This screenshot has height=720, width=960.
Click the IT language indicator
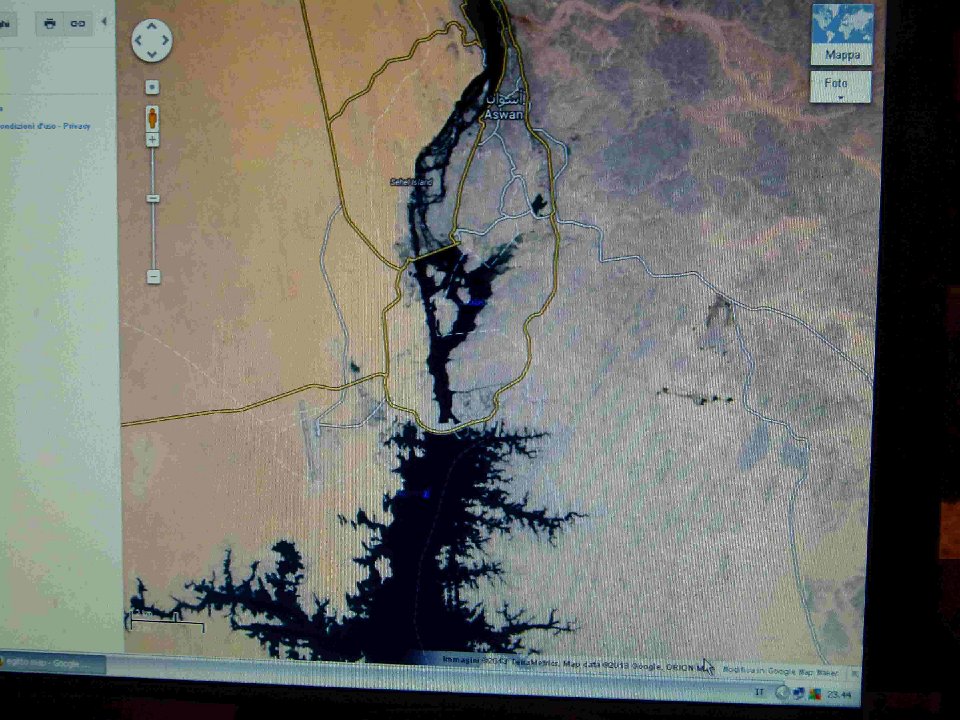pos(759,692)
